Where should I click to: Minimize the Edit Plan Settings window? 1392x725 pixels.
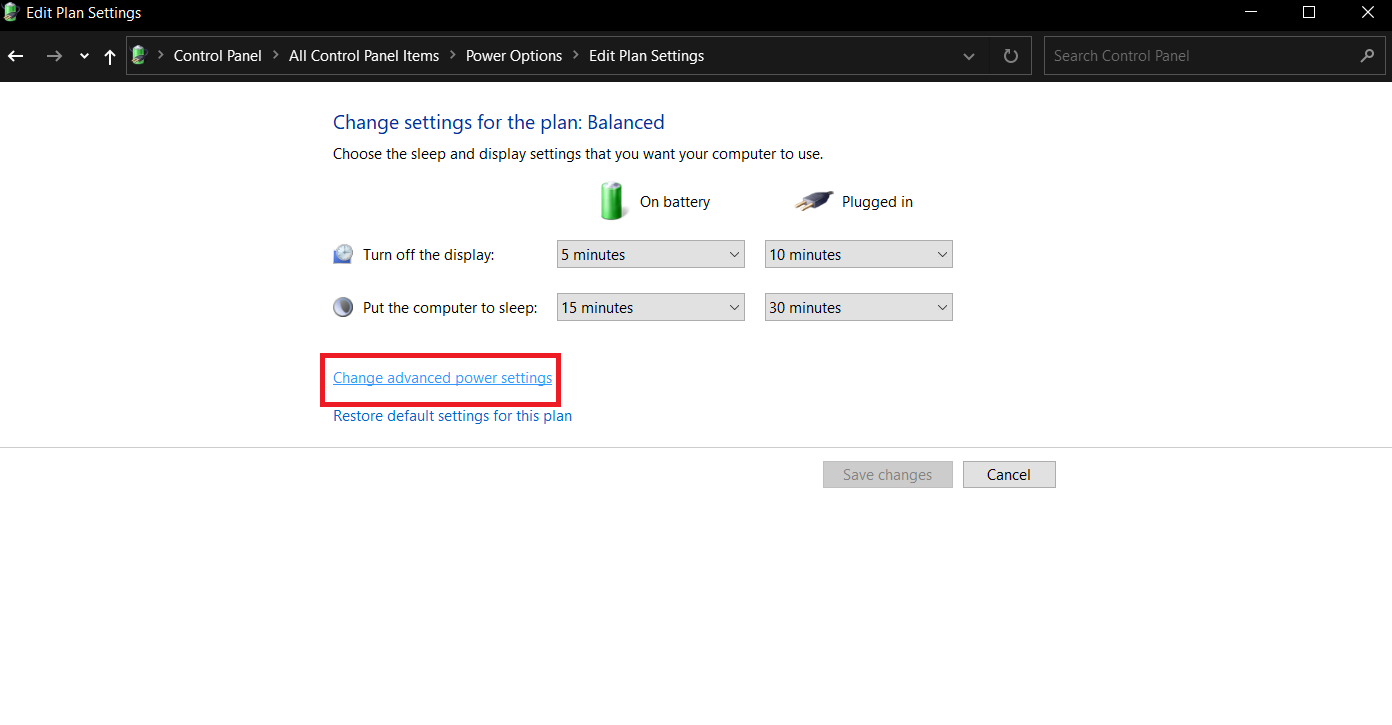pos(1252,13)
